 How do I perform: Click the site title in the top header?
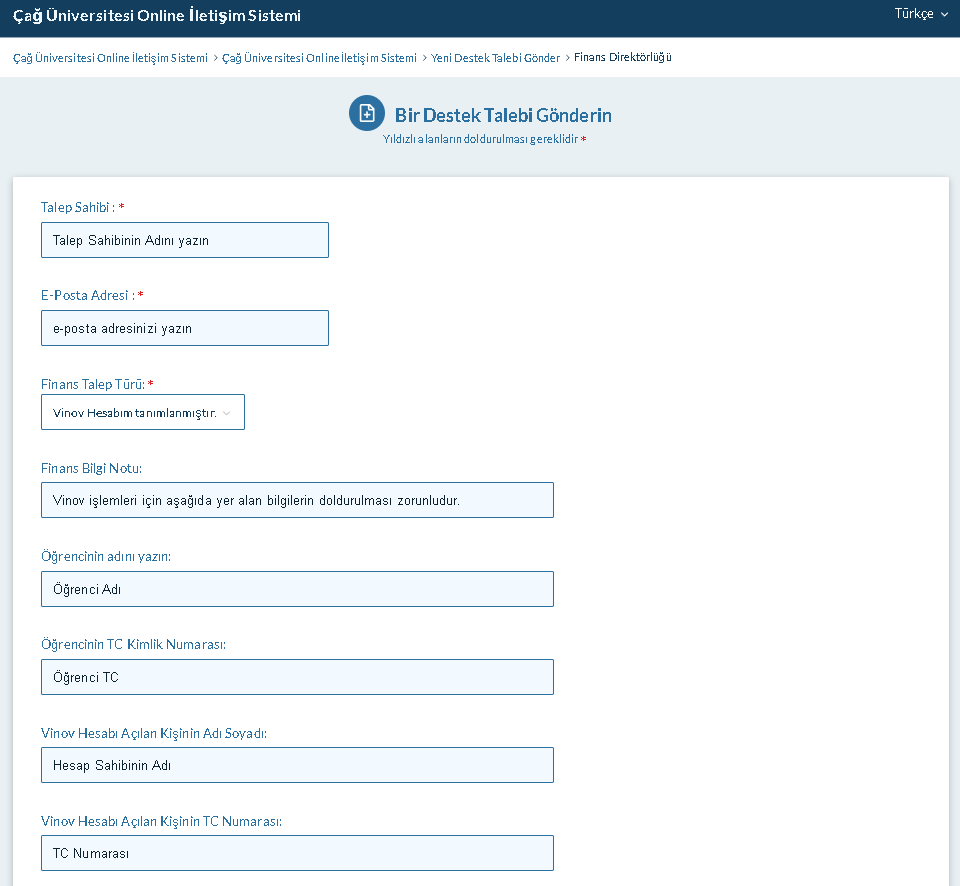pos(157,16)
